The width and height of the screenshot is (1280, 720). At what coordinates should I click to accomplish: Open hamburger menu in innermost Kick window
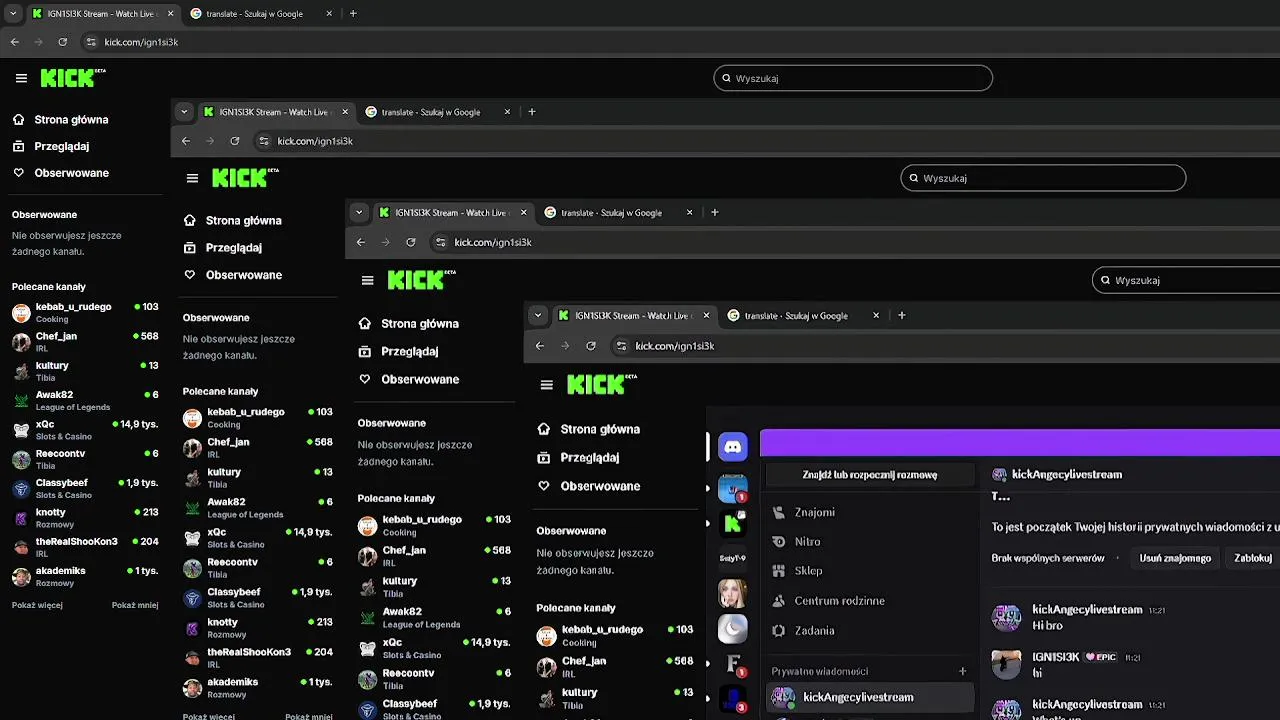[x=546, y=385]
